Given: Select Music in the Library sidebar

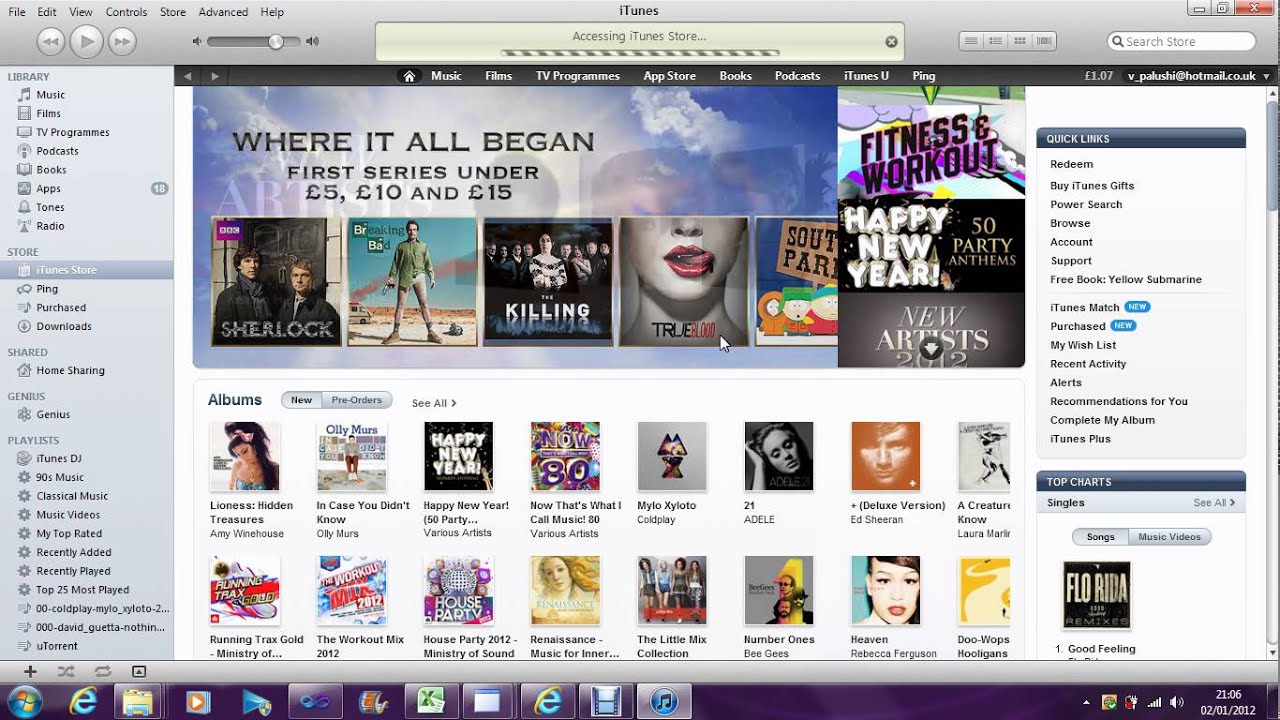Looking at the screenshot, I should pos(50,95).
